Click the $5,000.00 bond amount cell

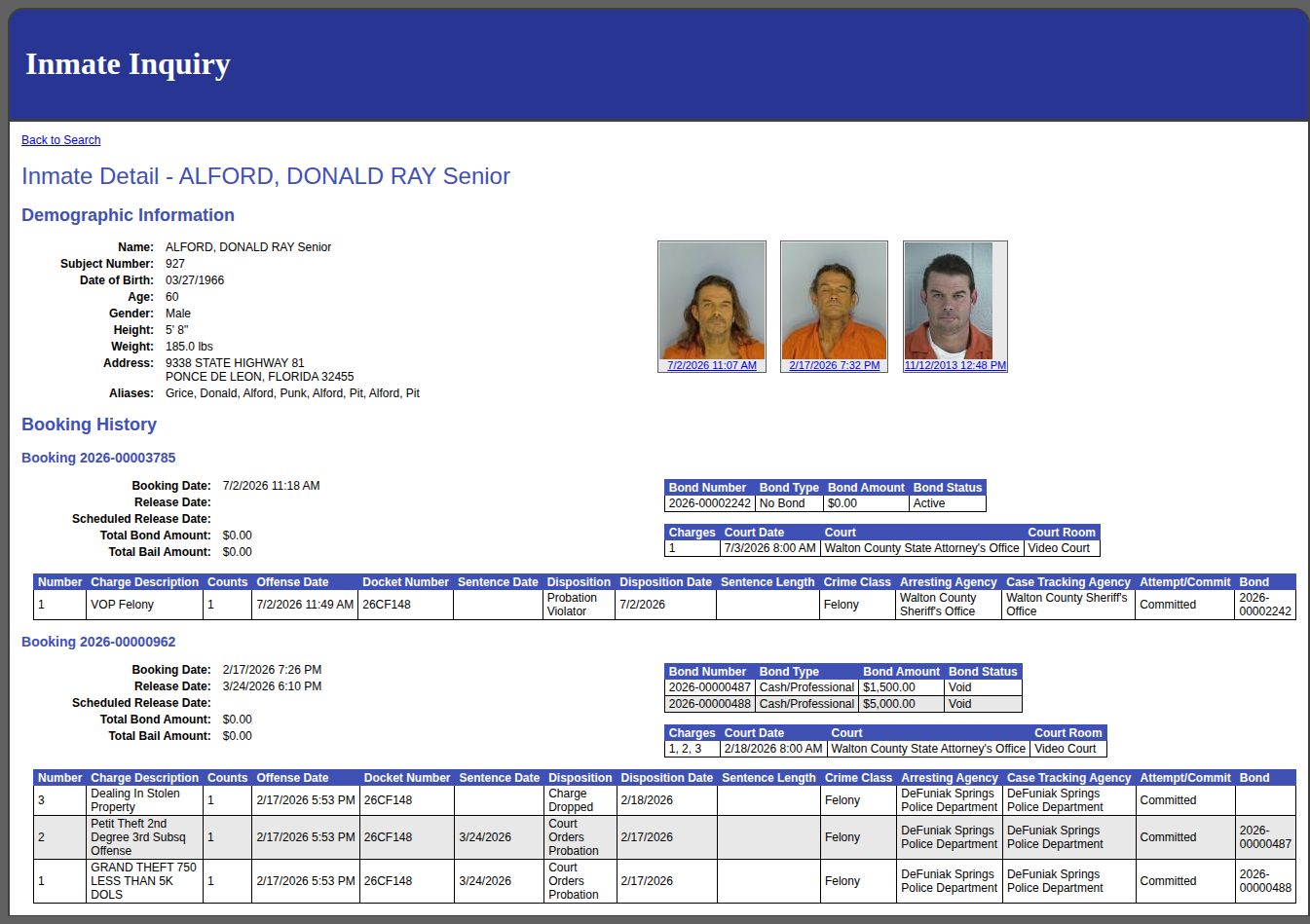pyautogui.click(x=901, y=704)
